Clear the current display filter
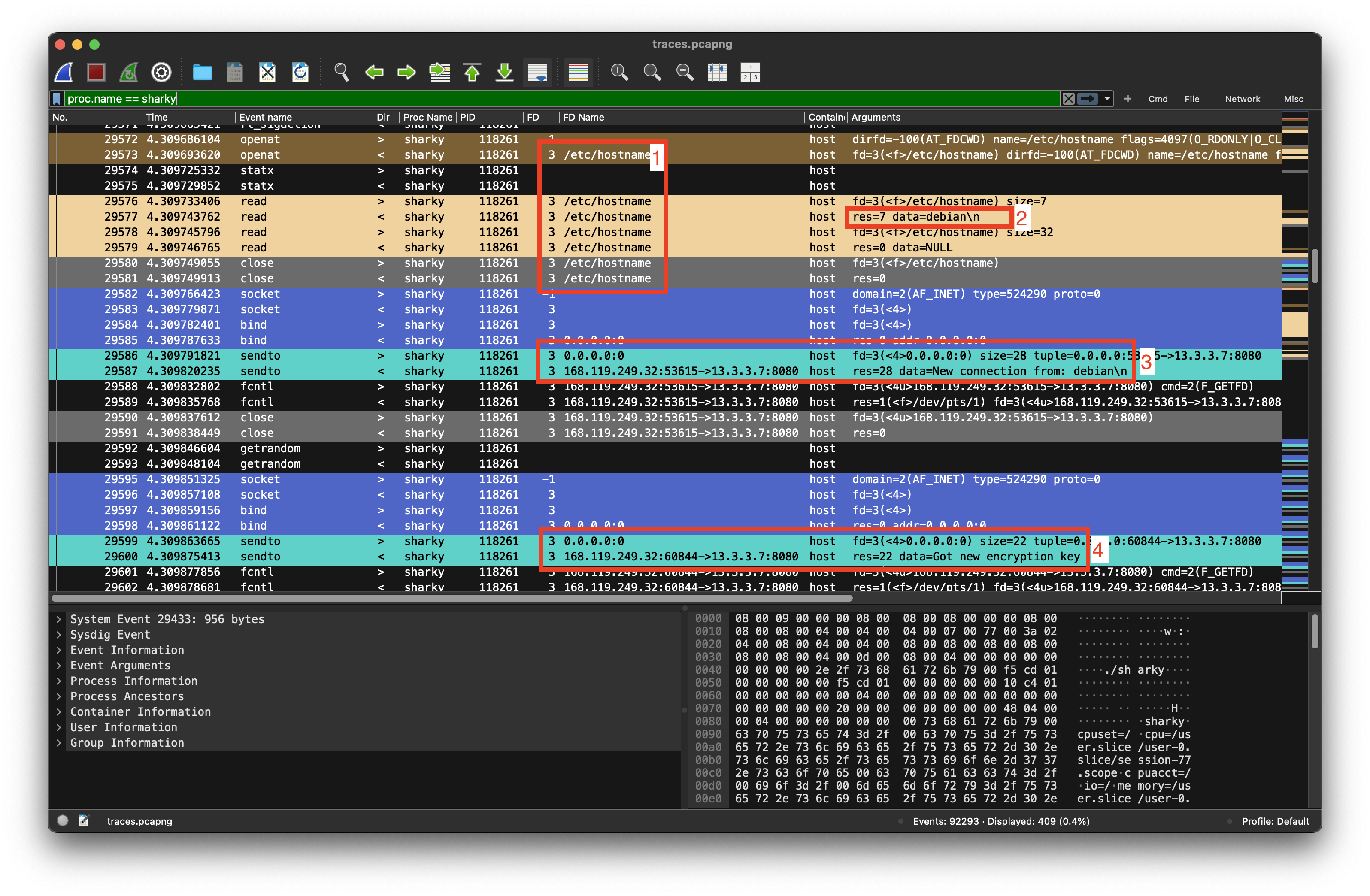This screenshot has height=896, width=1370. [1068, 98]
